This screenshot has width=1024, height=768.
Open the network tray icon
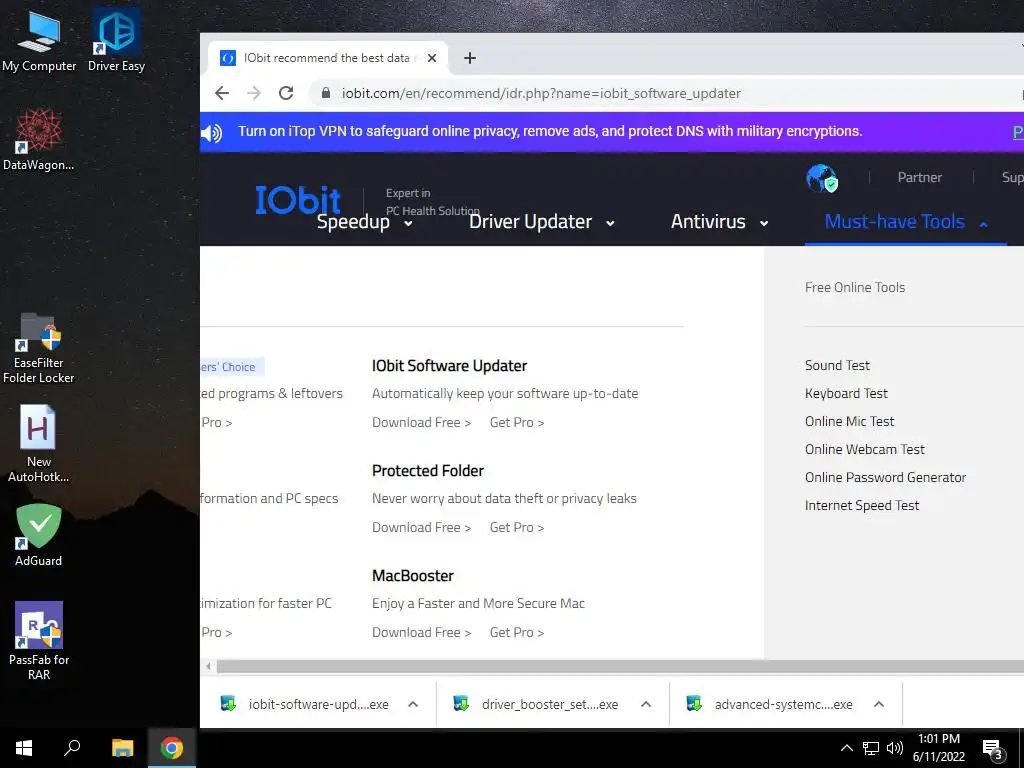[871, 748]
